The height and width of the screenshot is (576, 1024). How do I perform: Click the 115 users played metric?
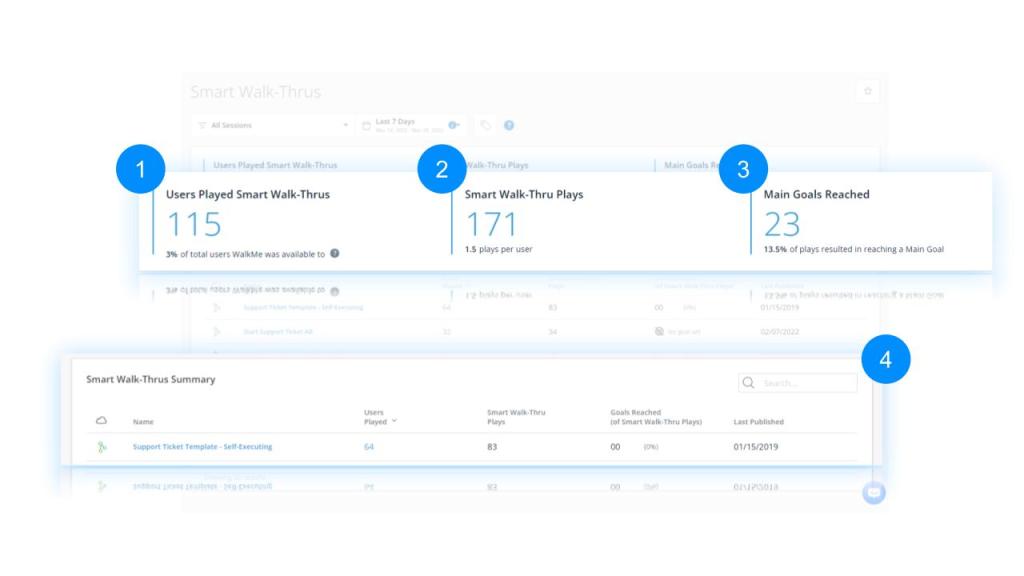pyautogui.click(x=192, y=224)
